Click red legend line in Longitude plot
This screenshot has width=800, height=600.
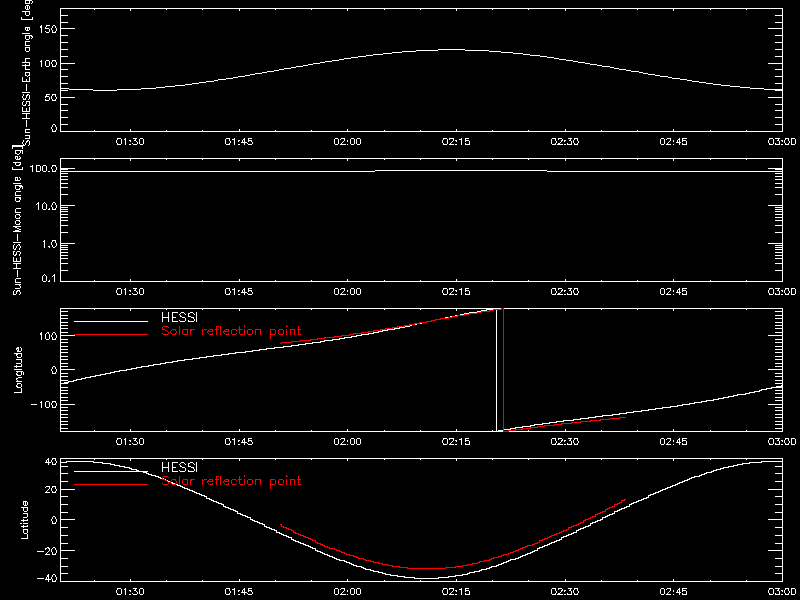click(111, 335)
